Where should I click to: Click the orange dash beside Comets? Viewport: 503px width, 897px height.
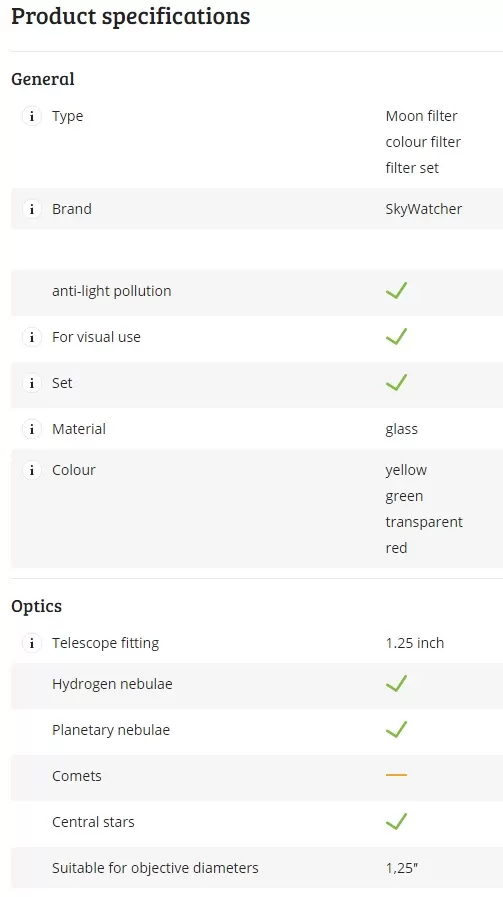point(396,775)
